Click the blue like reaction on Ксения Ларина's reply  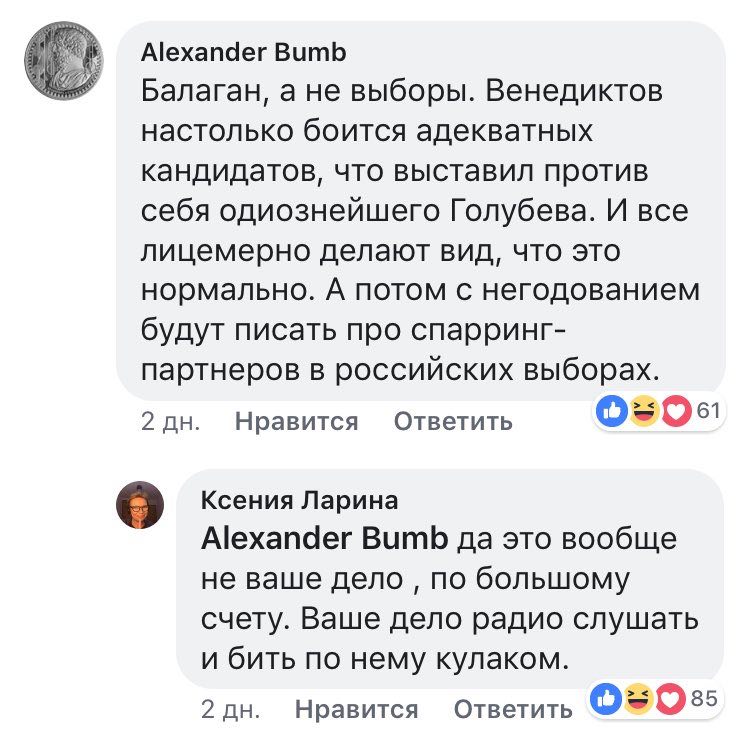click(x=607, y=698)
